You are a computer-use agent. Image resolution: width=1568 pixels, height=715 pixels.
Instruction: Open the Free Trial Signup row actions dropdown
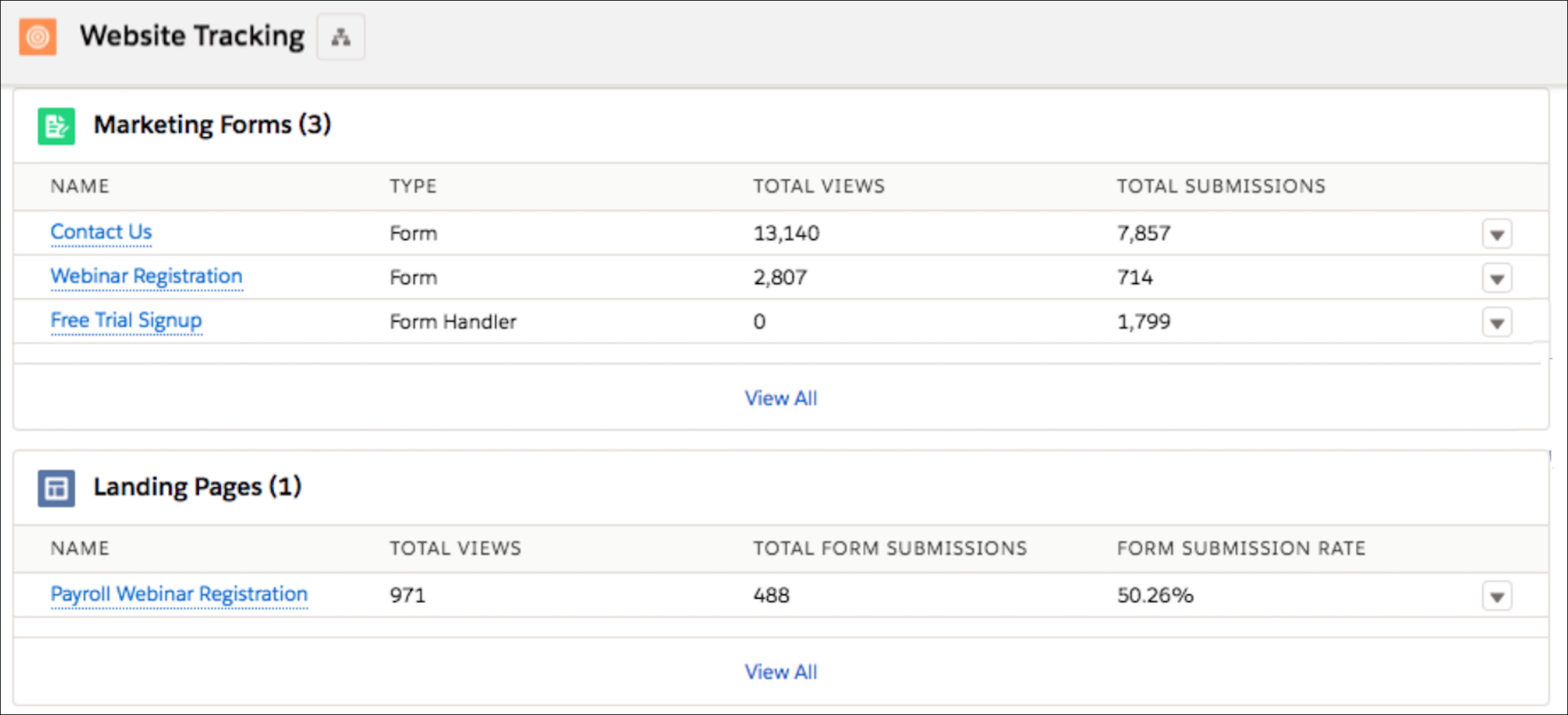tap(1497, 322)
